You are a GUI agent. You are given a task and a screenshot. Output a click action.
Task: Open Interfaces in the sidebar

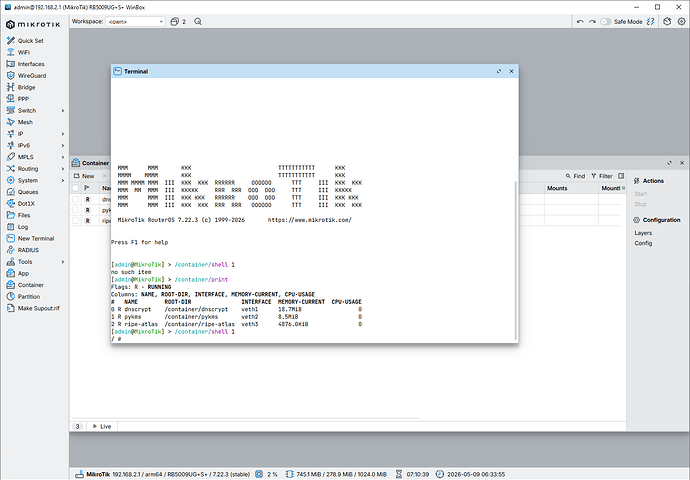click(25, 64)
